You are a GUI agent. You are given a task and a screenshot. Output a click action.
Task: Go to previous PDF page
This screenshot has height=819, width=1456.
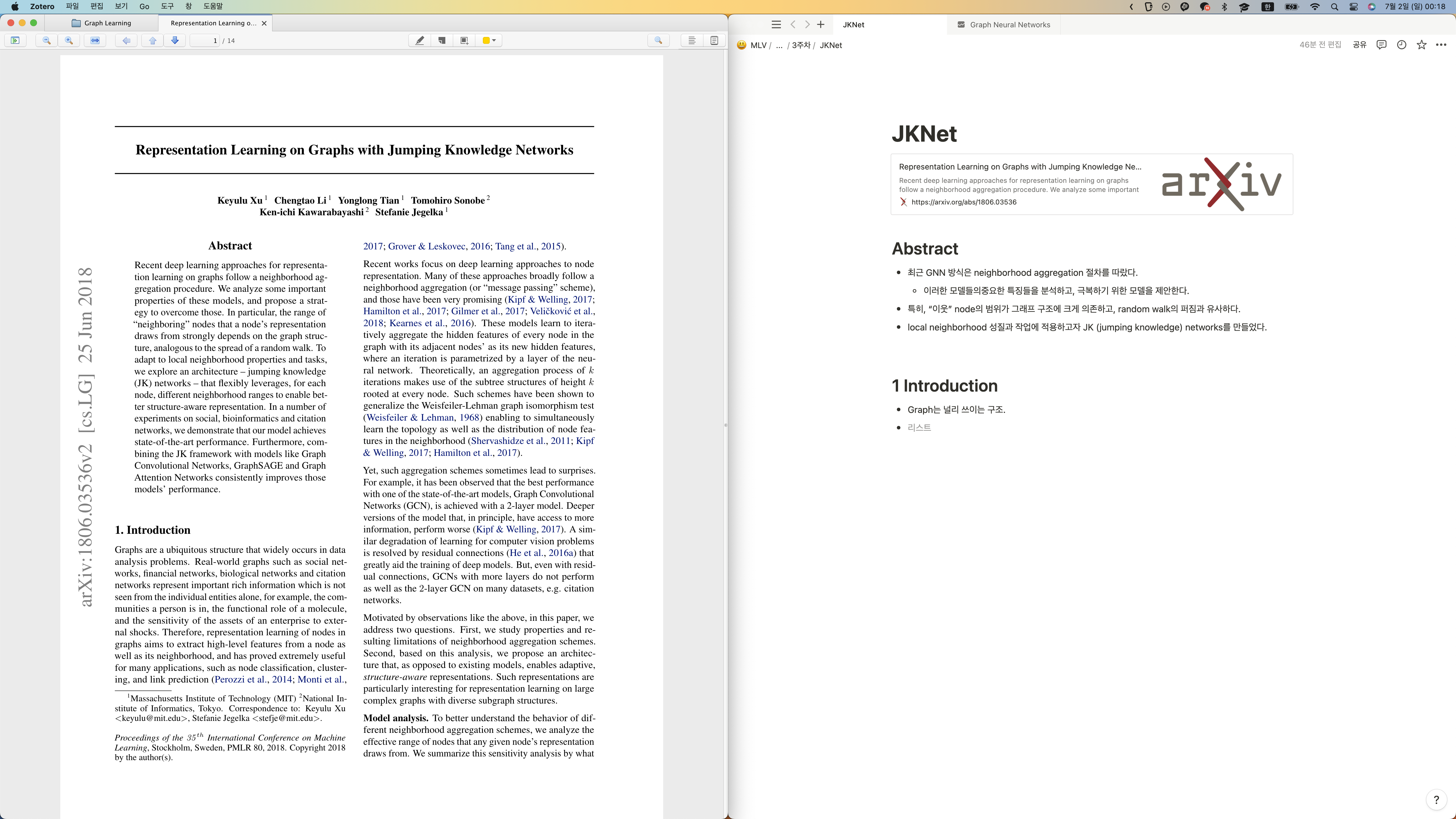coord(153,40)
